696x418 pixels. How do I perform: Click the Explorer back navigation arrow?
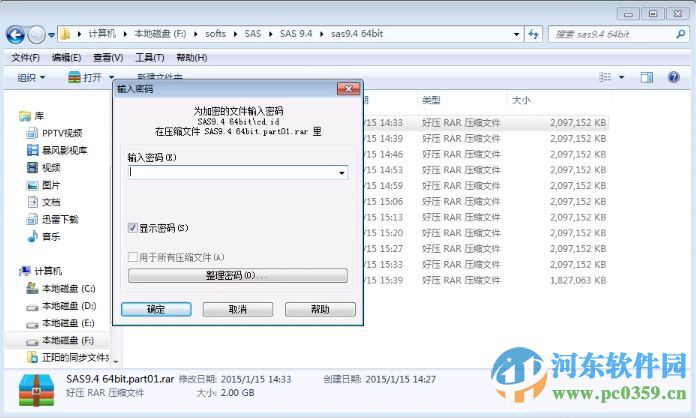(x=15, y=35)
